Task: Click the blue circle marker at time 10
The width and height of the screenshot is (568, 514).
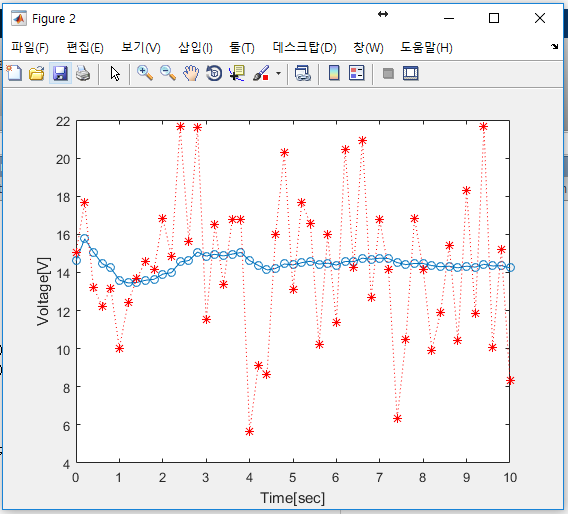Action: (x=510, y=268)
